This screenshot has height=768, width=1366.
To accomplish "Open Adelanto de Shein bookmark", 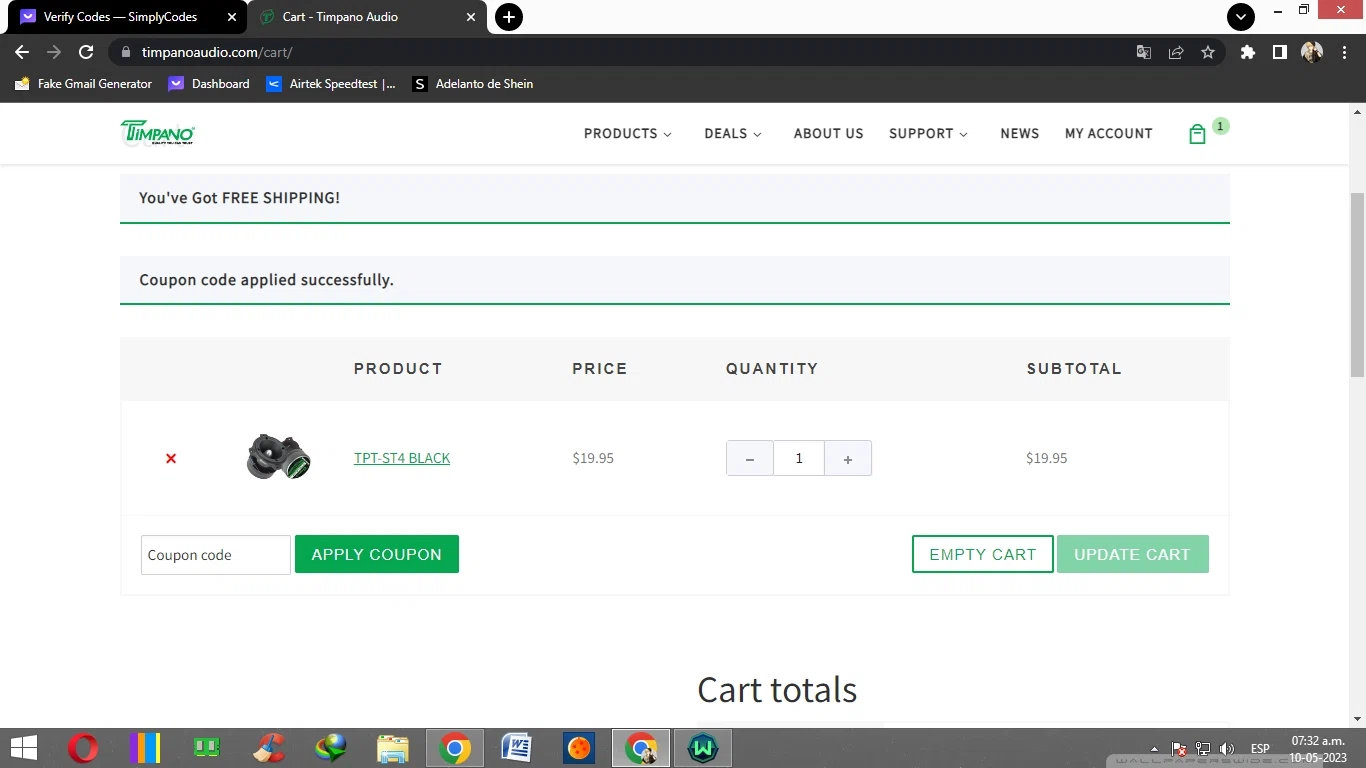I will [x=473, y=84].
